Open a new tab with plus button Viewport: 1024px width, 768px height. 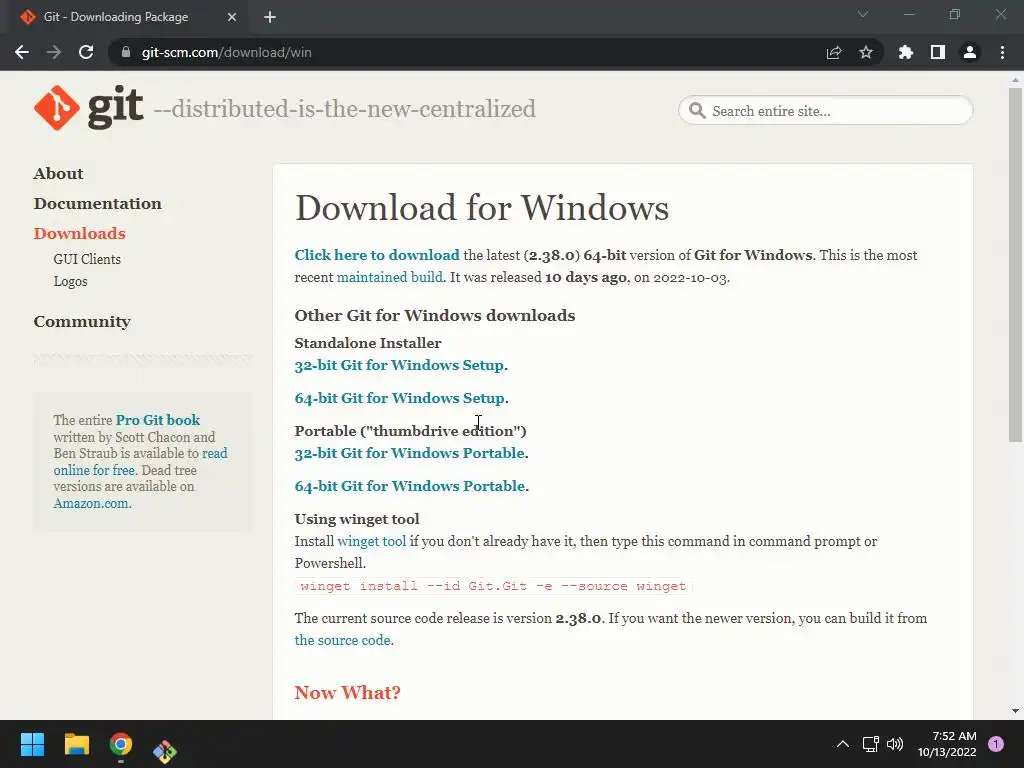270,17
